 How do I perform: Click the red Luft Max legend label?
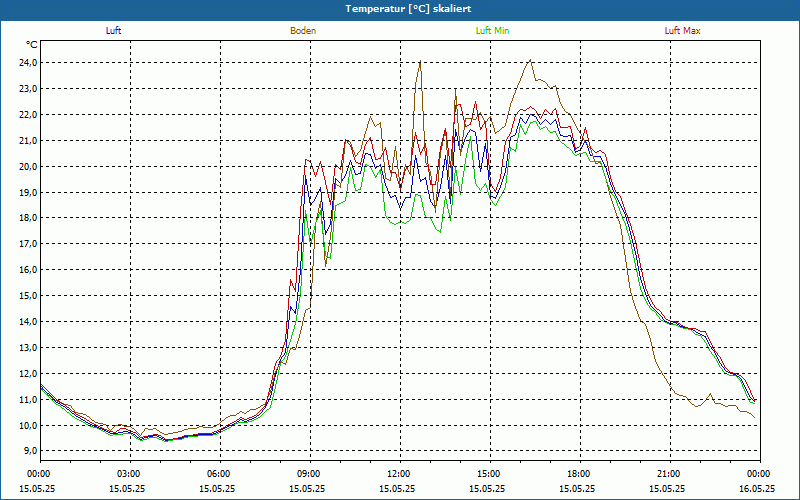tap(682, 31)
